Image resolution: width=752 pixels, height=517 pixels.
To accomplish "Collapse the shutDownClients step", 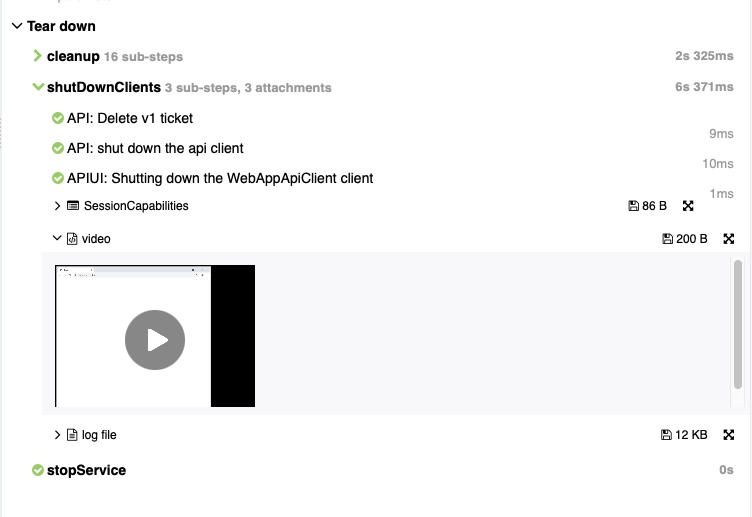I will 38,87.
